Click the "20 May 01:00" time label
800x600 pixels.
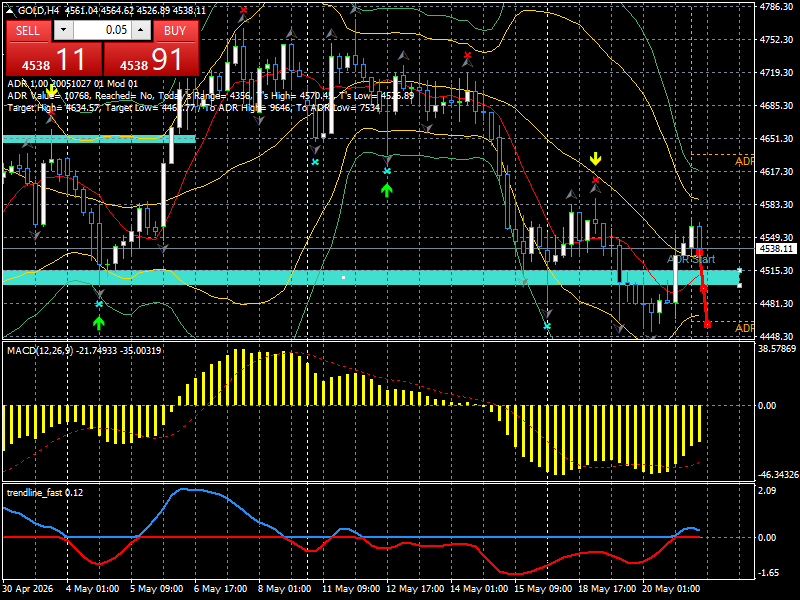pos(671,588)
